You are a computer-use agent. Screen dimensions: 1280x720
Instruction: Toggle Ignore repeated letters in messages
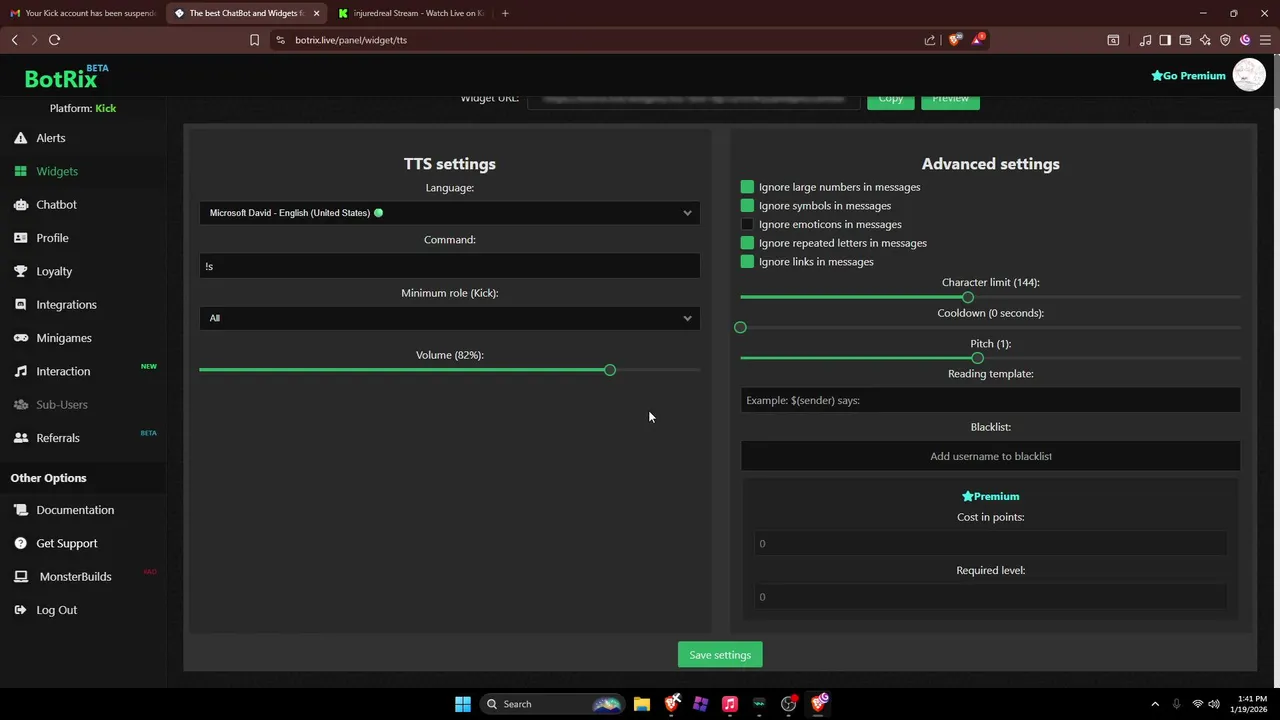[747, 243]
